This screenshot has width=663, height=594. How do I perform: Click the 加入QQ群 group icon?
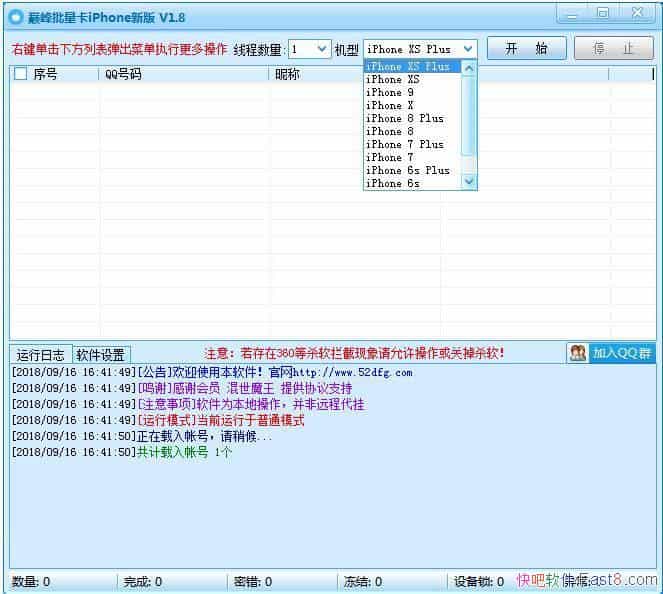578,353
